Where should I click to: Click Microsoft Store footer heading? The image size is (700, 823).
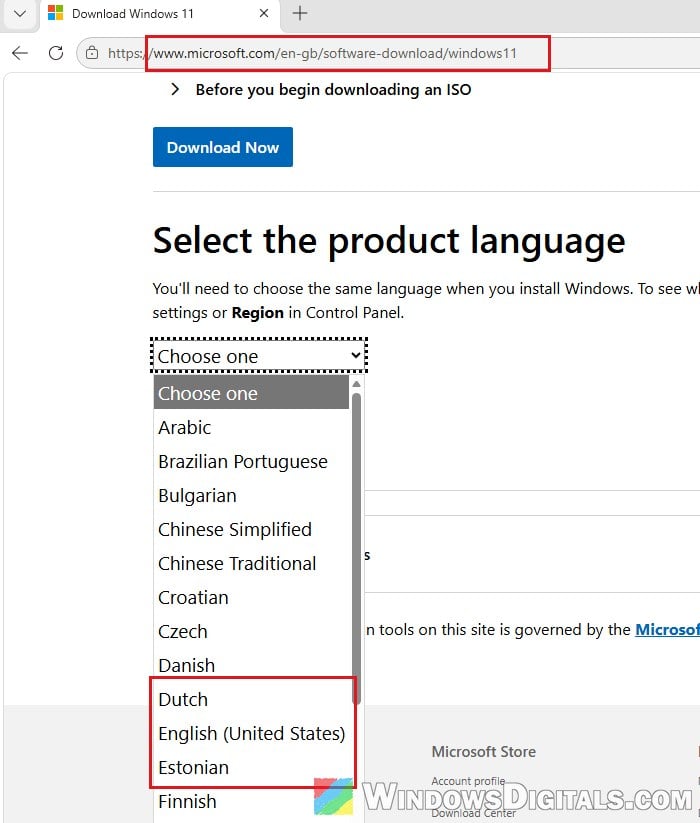484,752
